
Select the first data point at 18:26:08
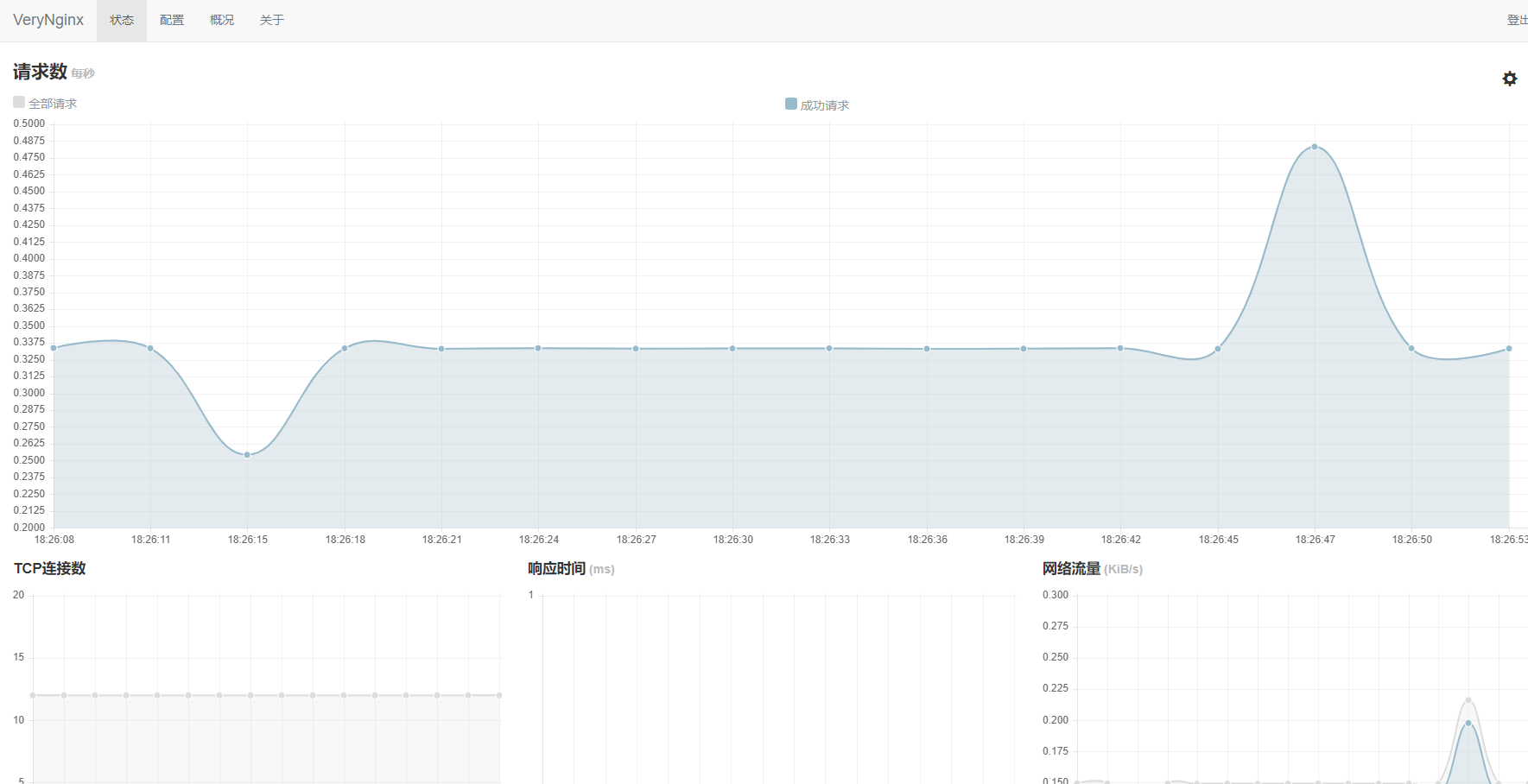point(54,348)
